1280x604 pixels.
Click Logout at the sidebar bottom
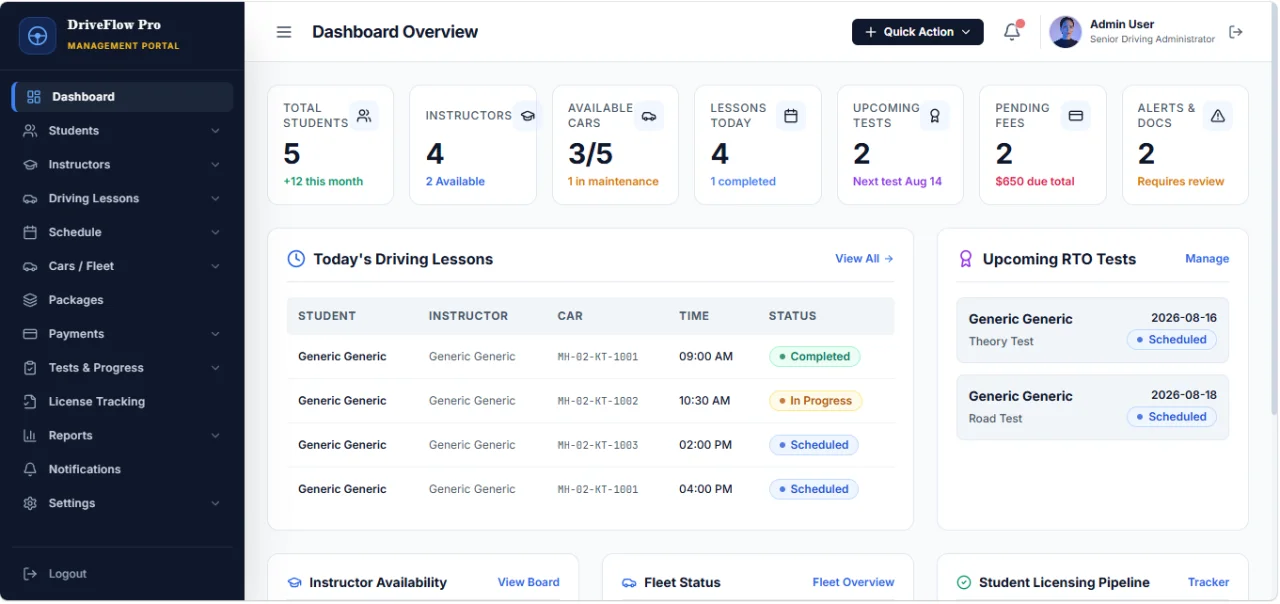(x=122, y=574)
